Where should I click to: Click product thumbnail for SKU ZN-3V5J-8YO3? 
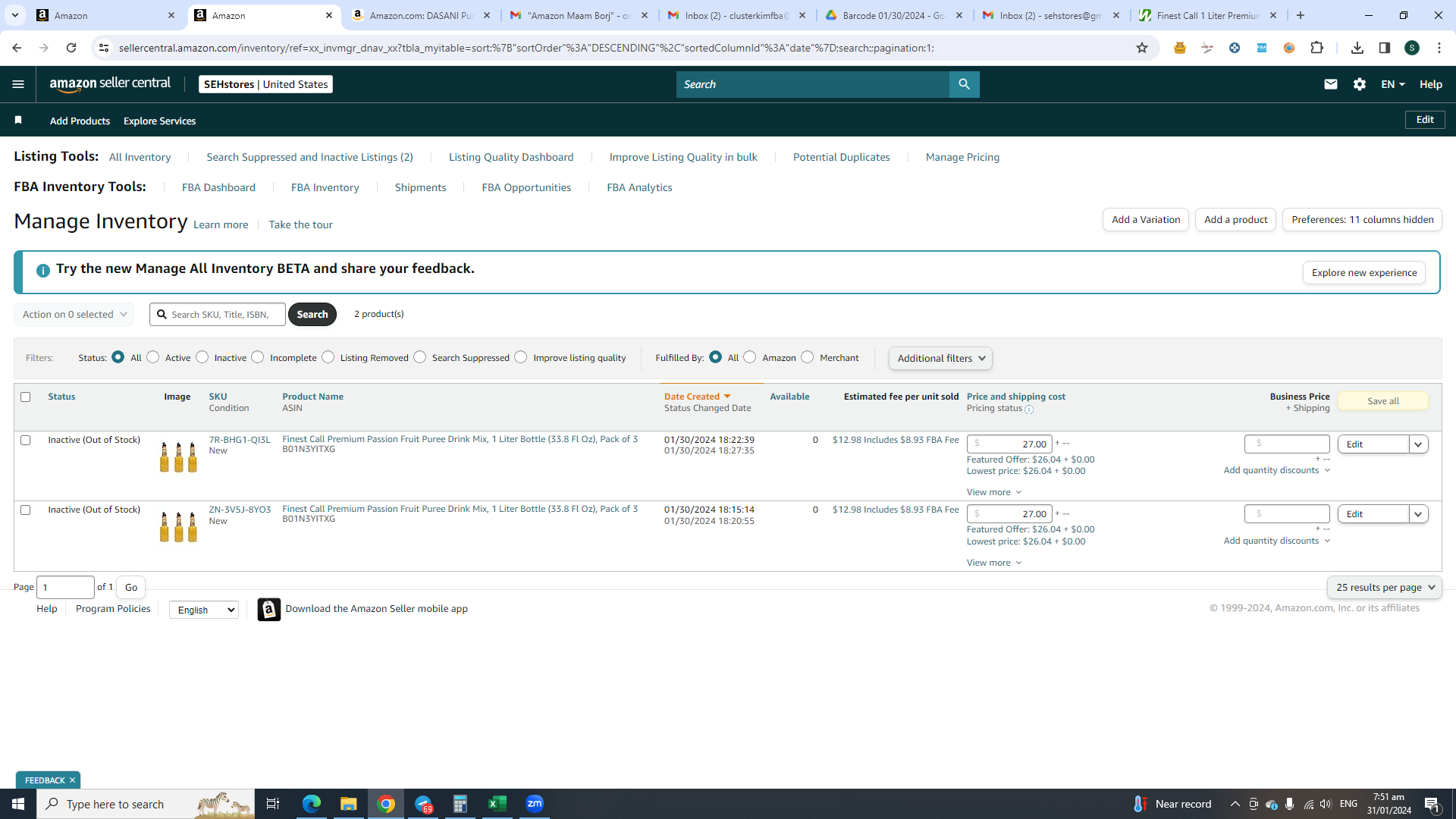pos(179,527)
